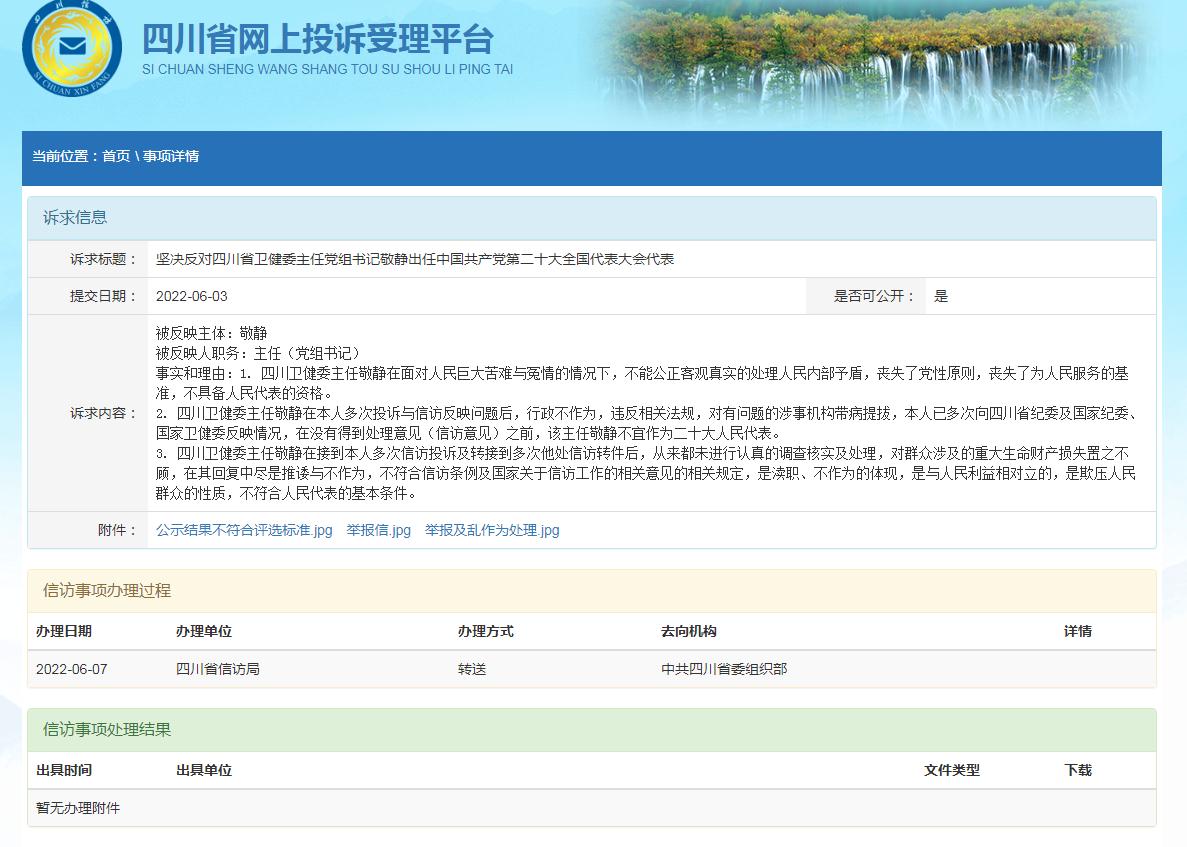Click the 办理单位 column header
1187x847 pixels.
pos(204,631)
